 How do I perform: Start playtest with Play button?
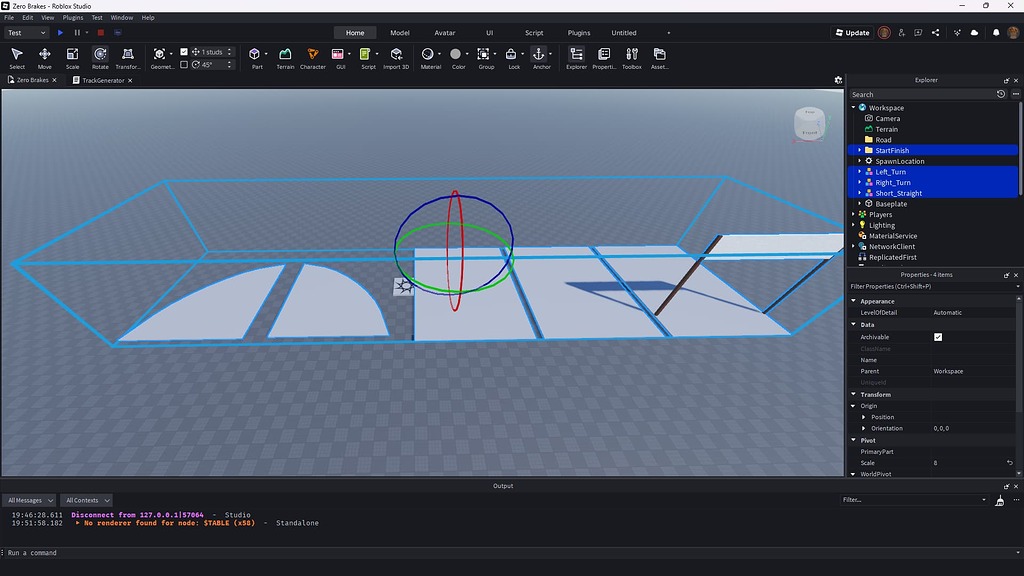point(60,33)
